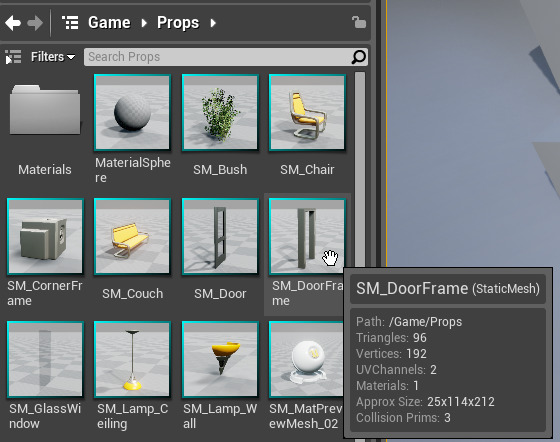The width and height of the screenshot is (560, 442).
Task: Select the MaterialSphere asset thumbnail
Action: click(x=132, y=112)
